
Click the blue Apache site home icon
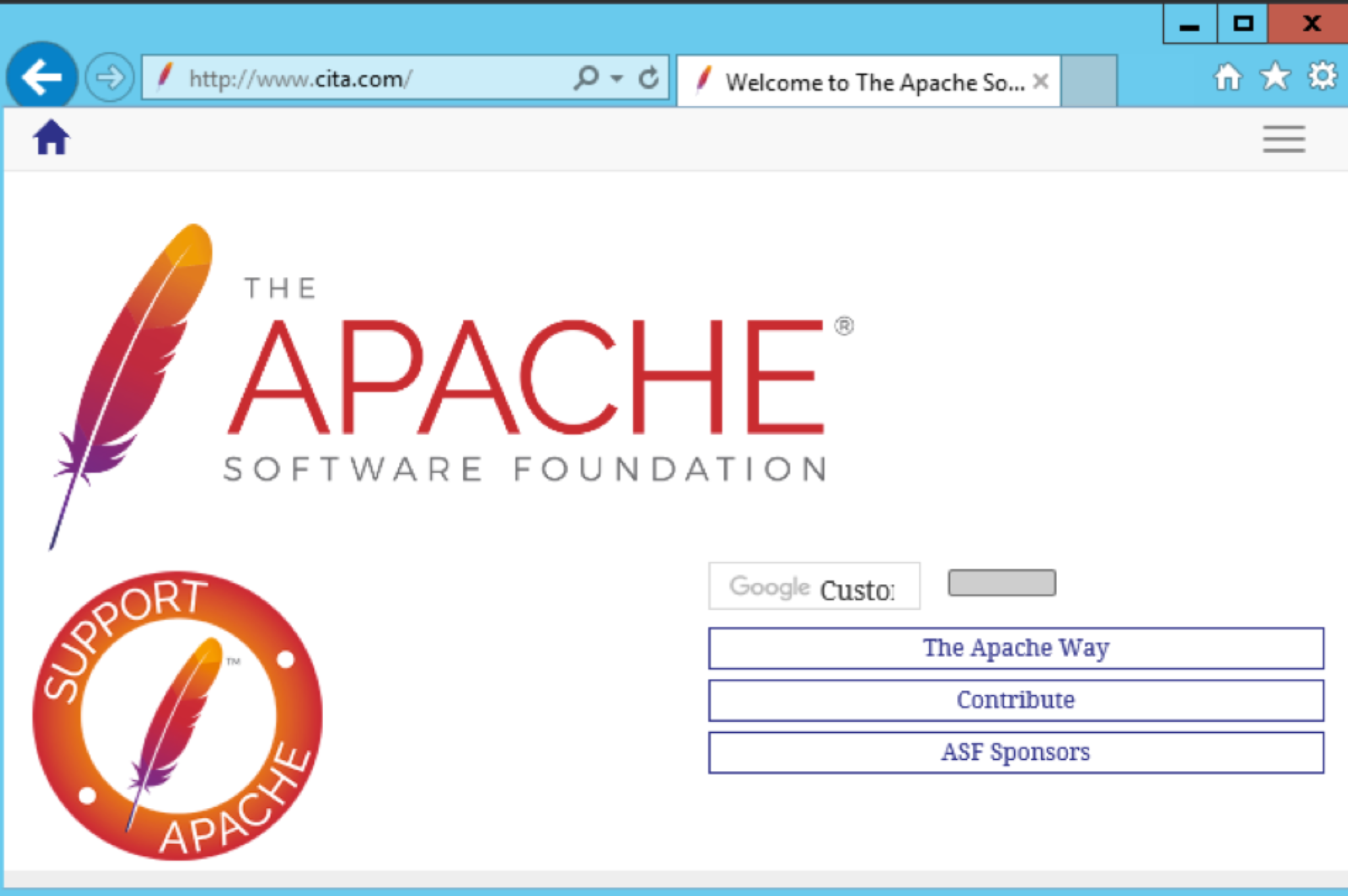(x=51, y=137)
